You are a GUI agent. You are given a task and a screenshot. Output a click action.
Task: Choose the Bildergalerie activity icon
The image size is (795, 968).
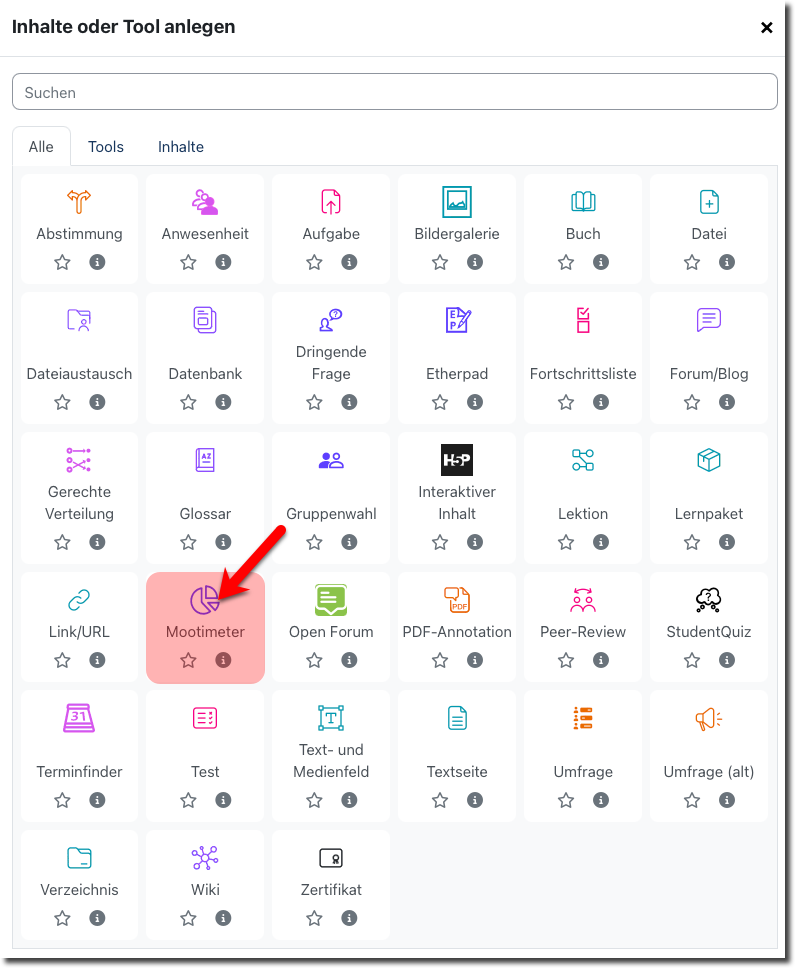tap(457, 202)
